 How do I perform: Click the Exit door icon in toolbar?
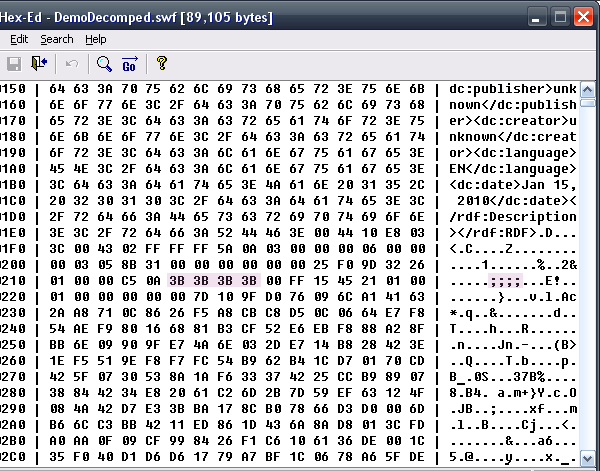tap(39, 64)
